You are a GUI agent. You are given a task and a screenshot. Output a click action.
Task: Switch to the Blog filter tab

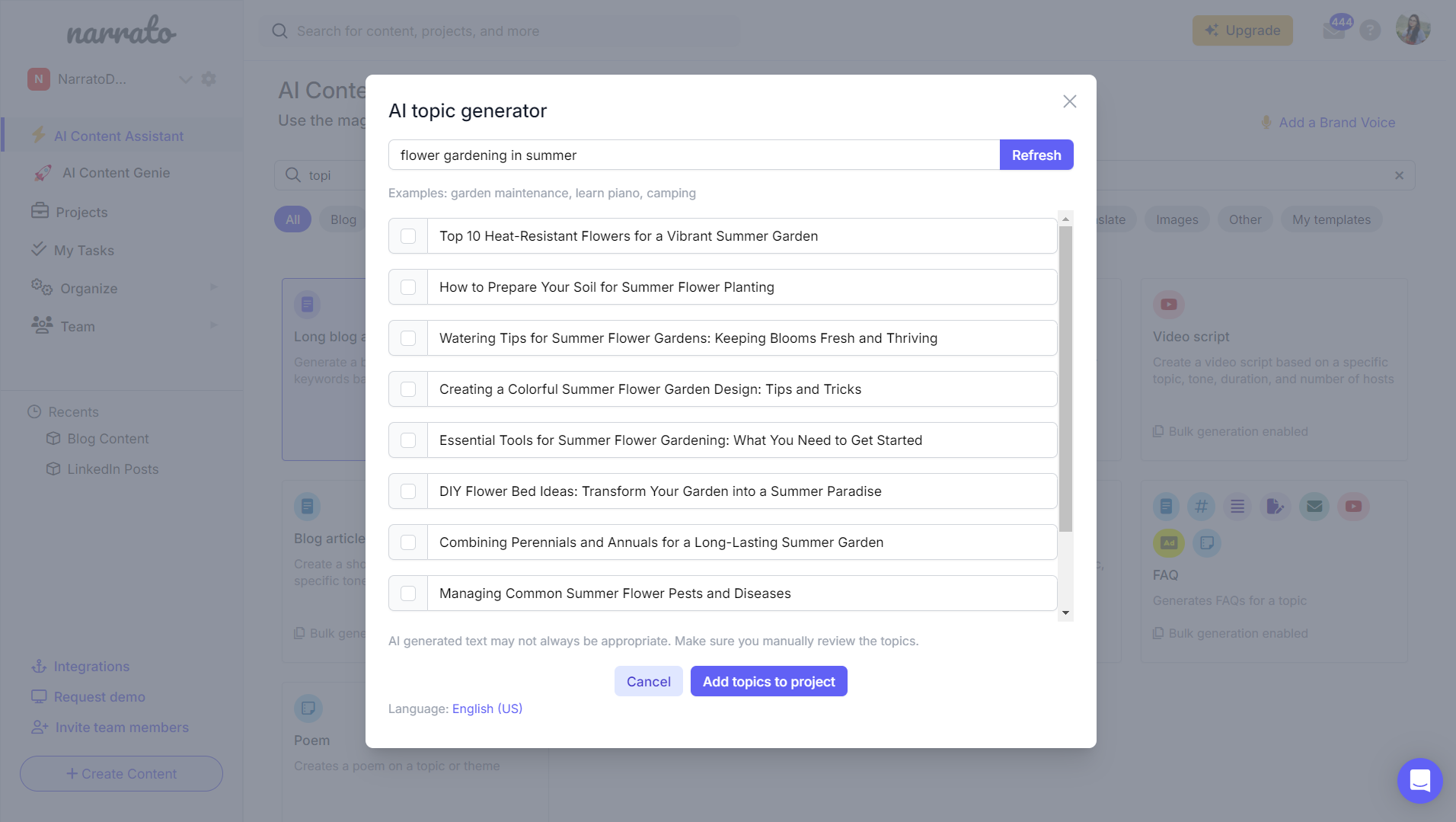(343, 219)
